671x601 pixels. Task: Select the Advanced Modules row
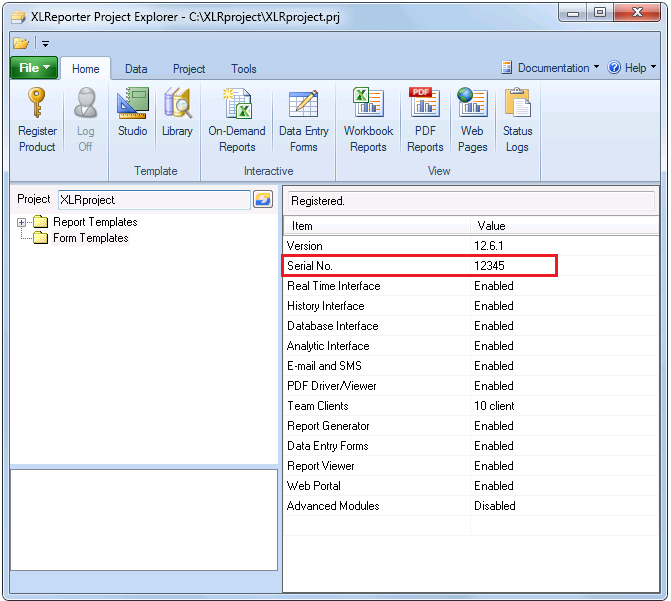click(x=471, y=506)
